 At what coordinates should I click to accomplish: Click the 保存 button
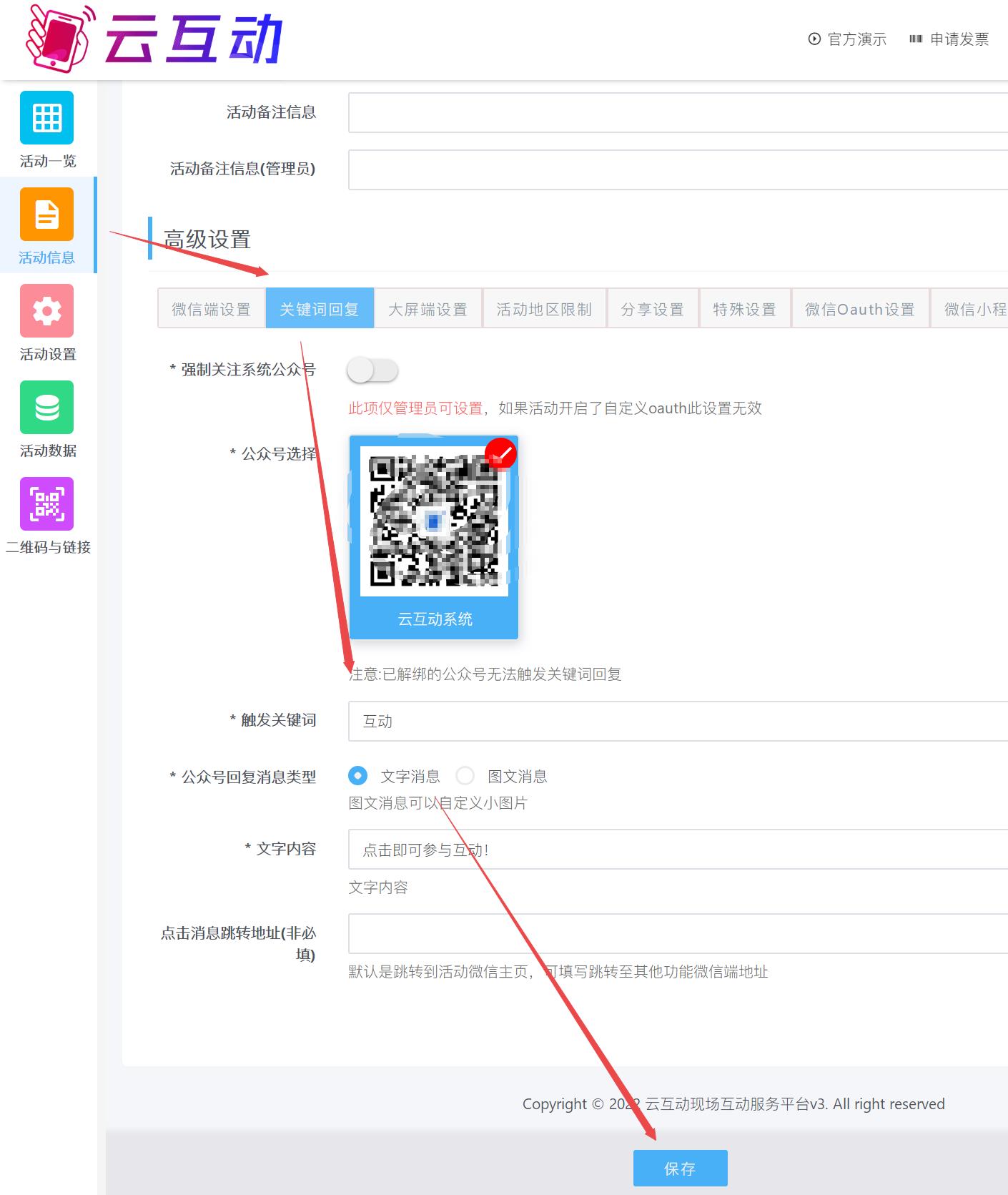point(681,1169)
